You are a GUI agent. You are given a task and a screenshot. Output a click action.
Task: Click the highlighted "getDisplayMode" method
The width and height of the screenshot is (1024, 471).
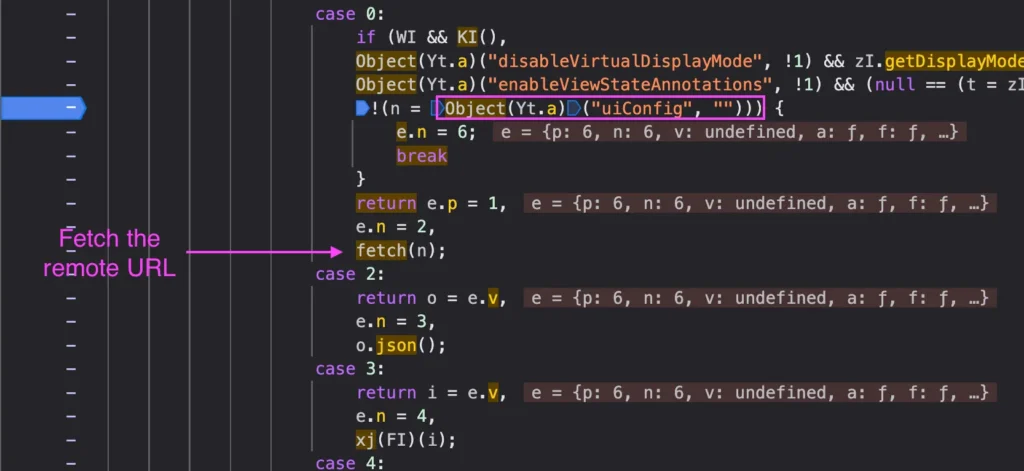(x=953, y=61)
